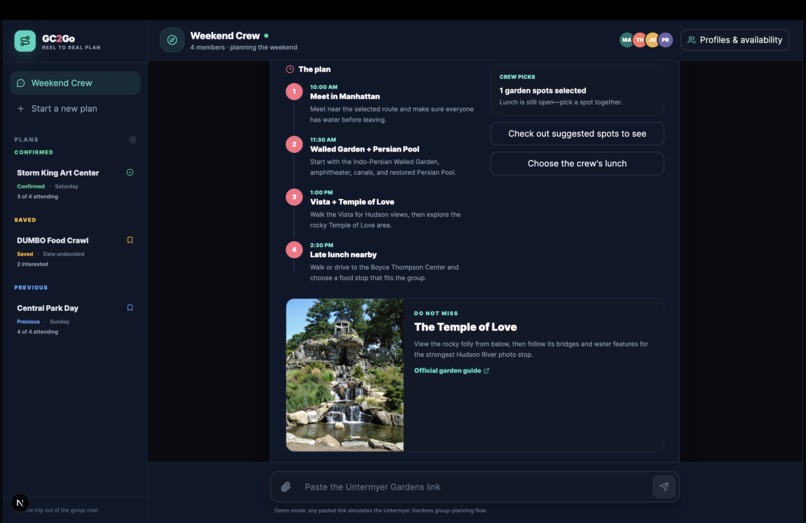Click the clock icon beside The plan
Viewport: 806px width, 523px height.
click(290, 69)
